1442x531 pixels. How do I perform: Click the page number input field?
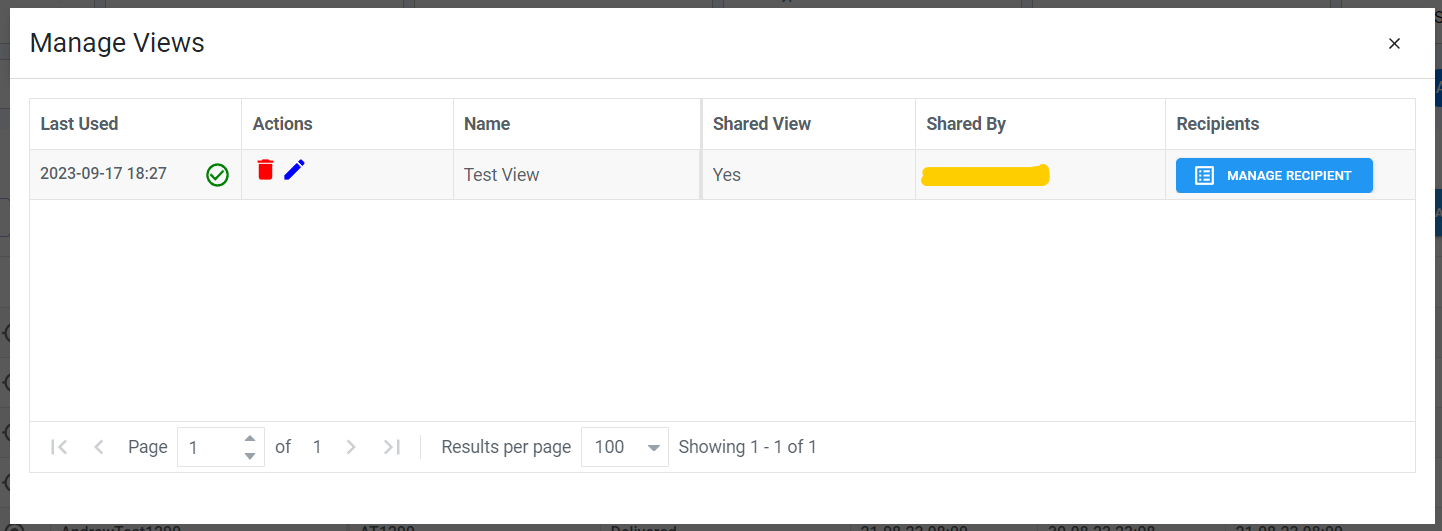pyautogui.click(x=210, y=447)
